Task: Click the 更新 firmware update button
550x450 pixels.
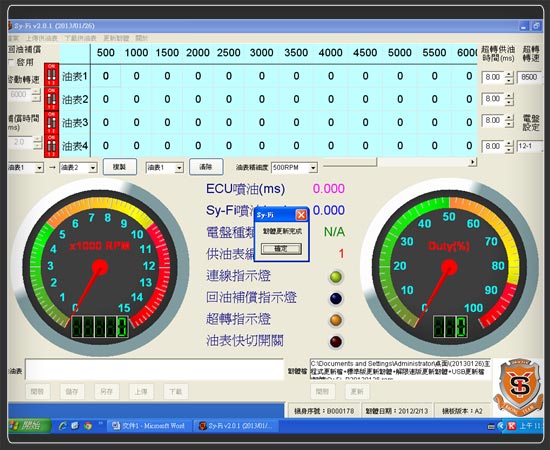Action: click(357, 391)
